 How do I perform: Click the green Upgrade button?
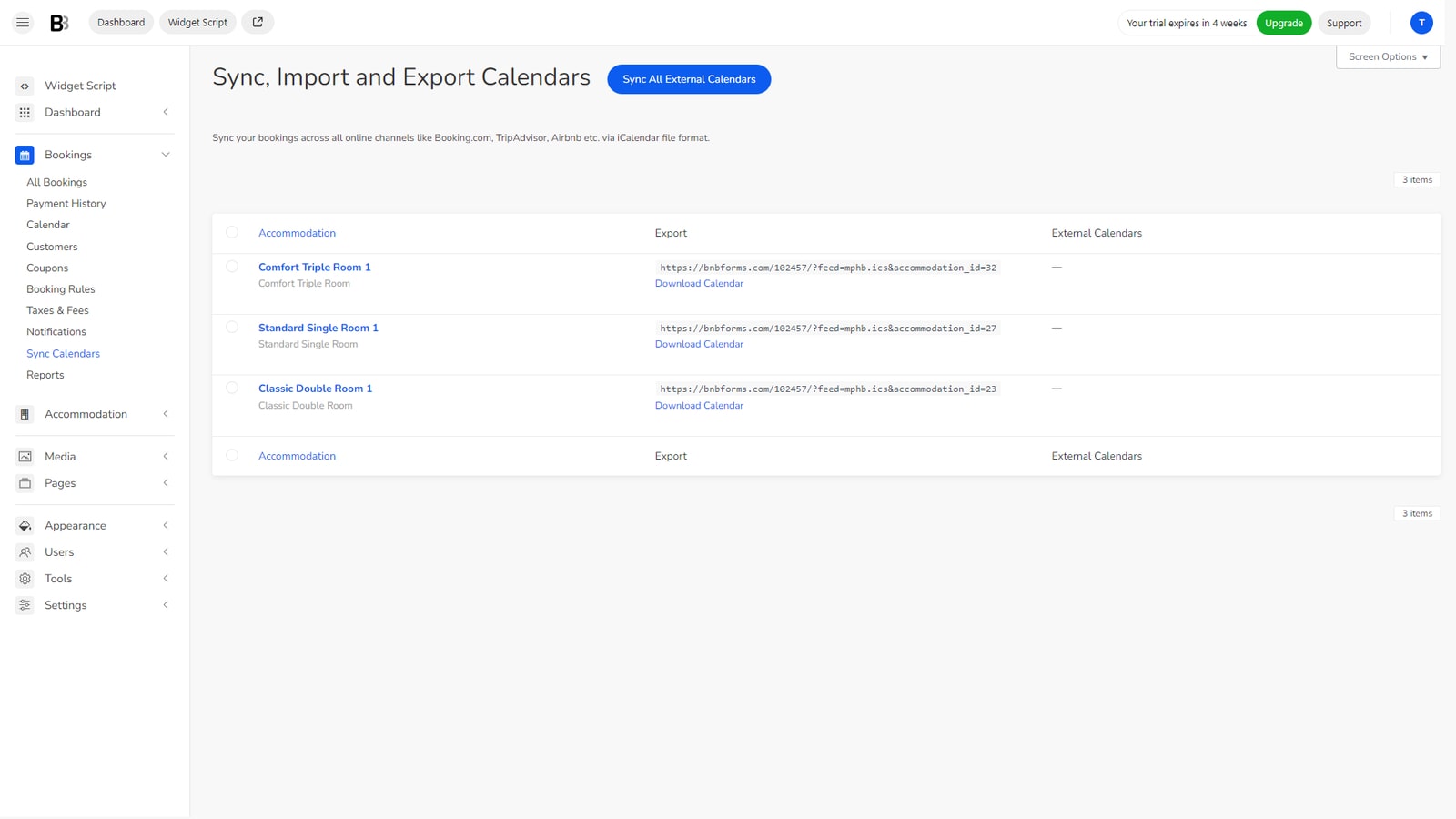tap(1284, 23)
